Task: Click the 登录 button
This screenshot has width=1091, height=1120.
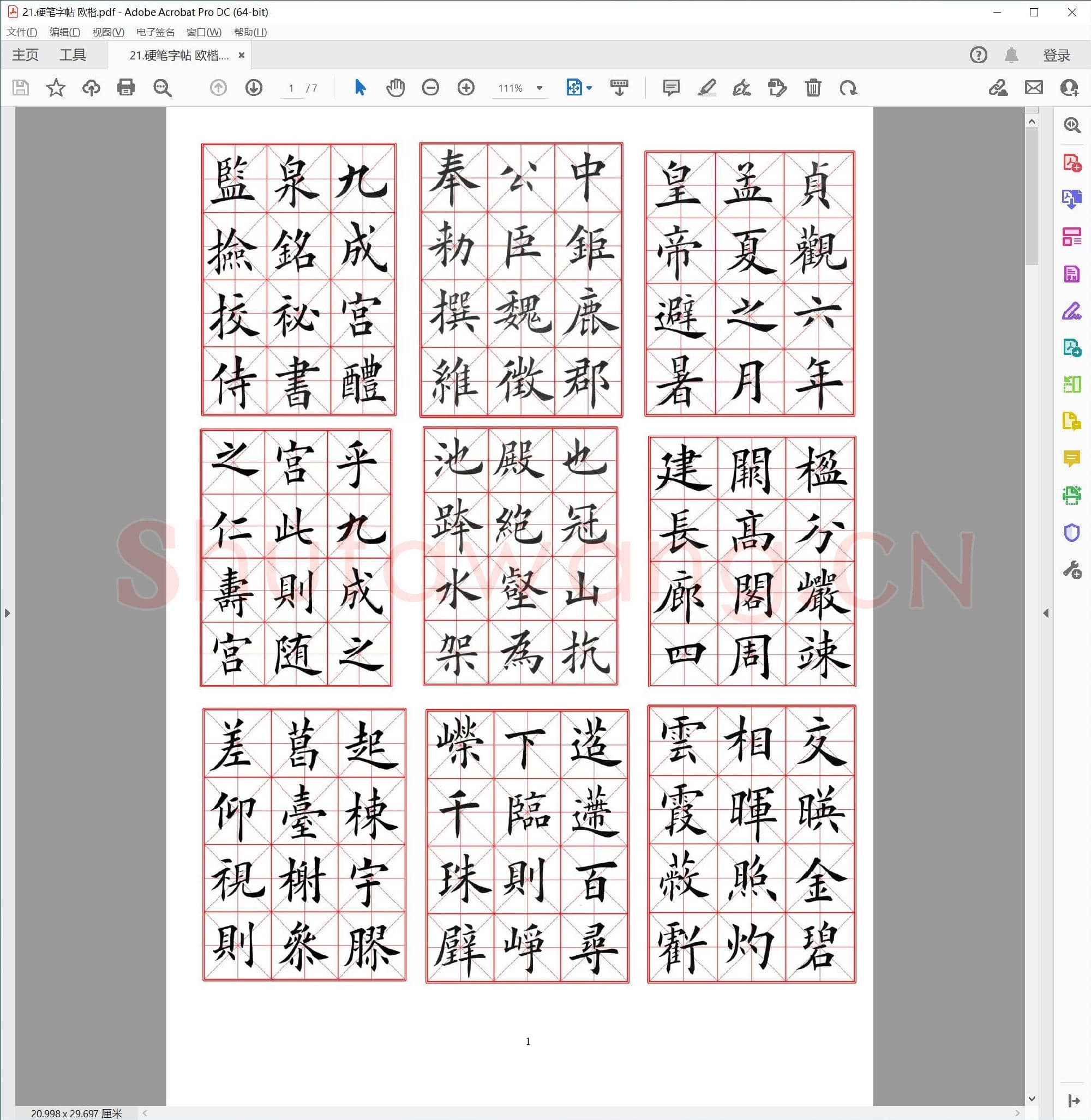Action: click(x=1055, y=55)
